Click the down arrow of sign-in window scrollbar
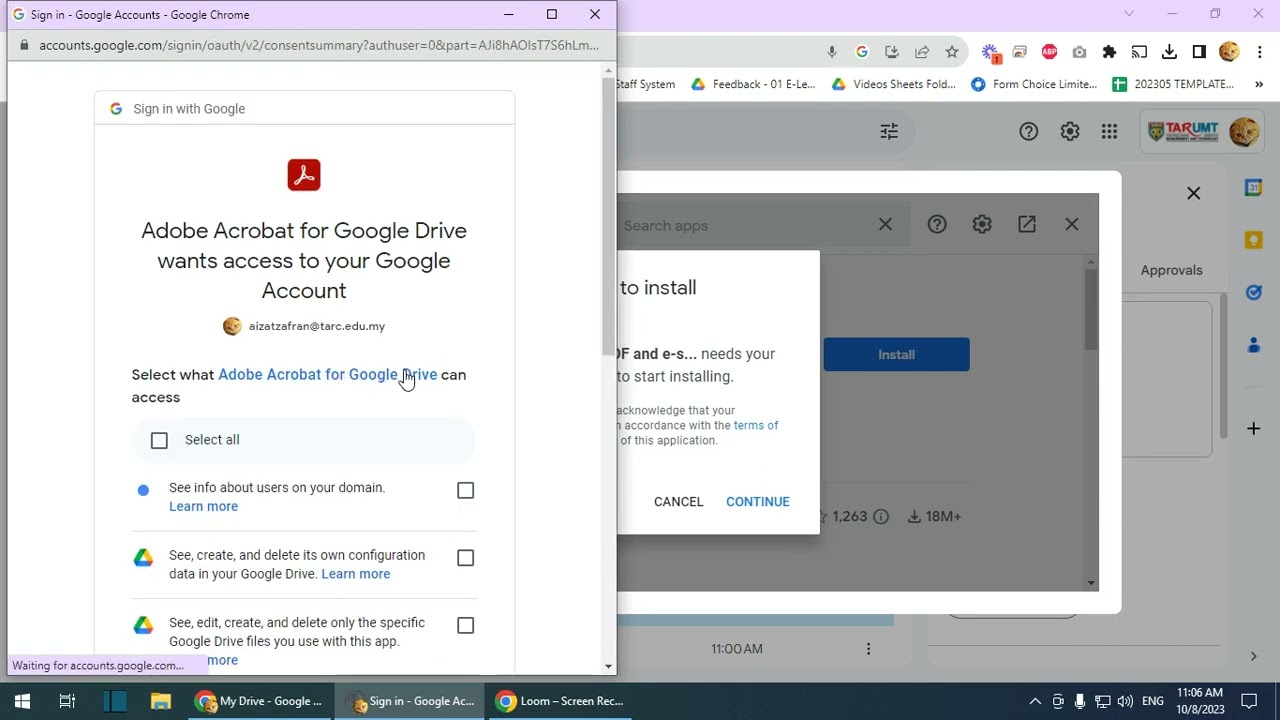The height and width of the screenshot is (720, 1280). pyautogui.click(x=609, y=666)
